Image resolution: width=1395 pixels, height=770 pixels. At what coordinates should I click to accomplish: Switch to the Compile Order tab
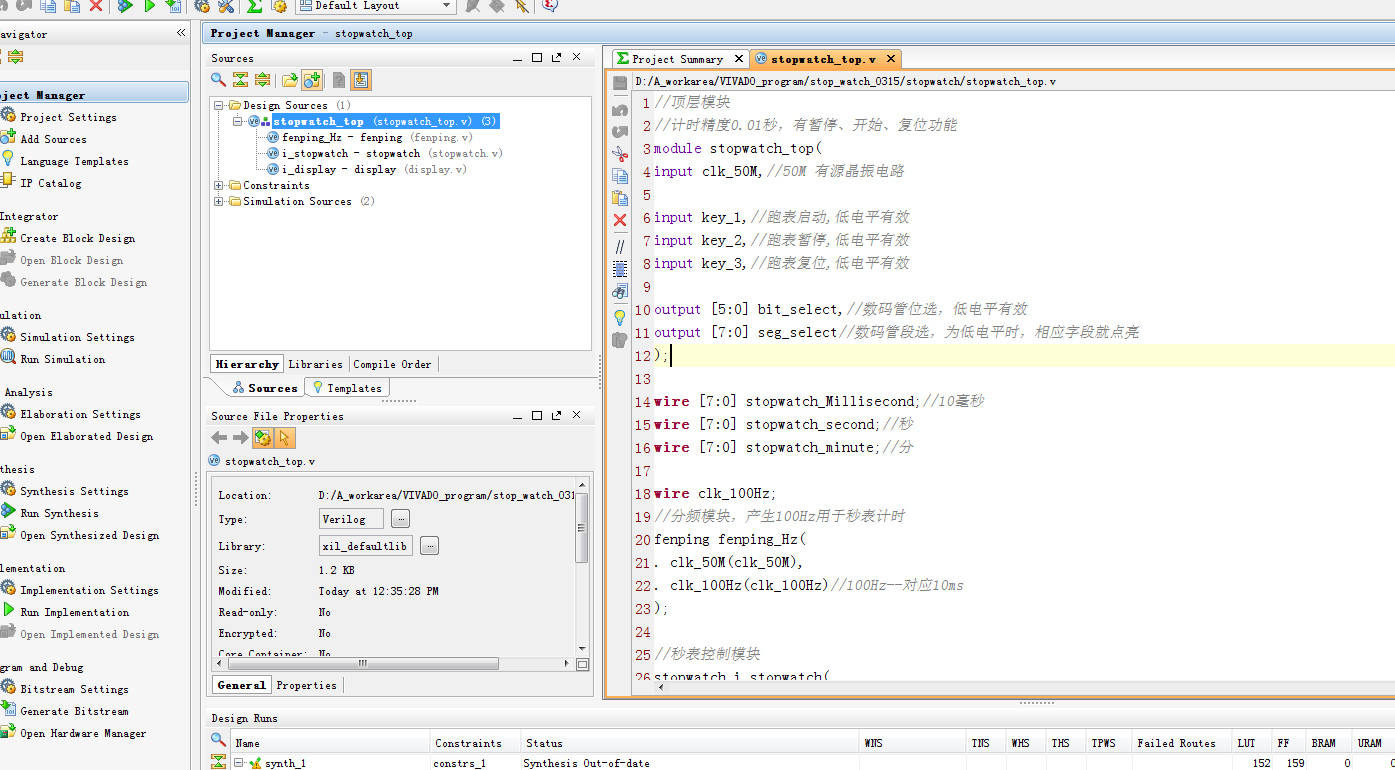[392, 364]
